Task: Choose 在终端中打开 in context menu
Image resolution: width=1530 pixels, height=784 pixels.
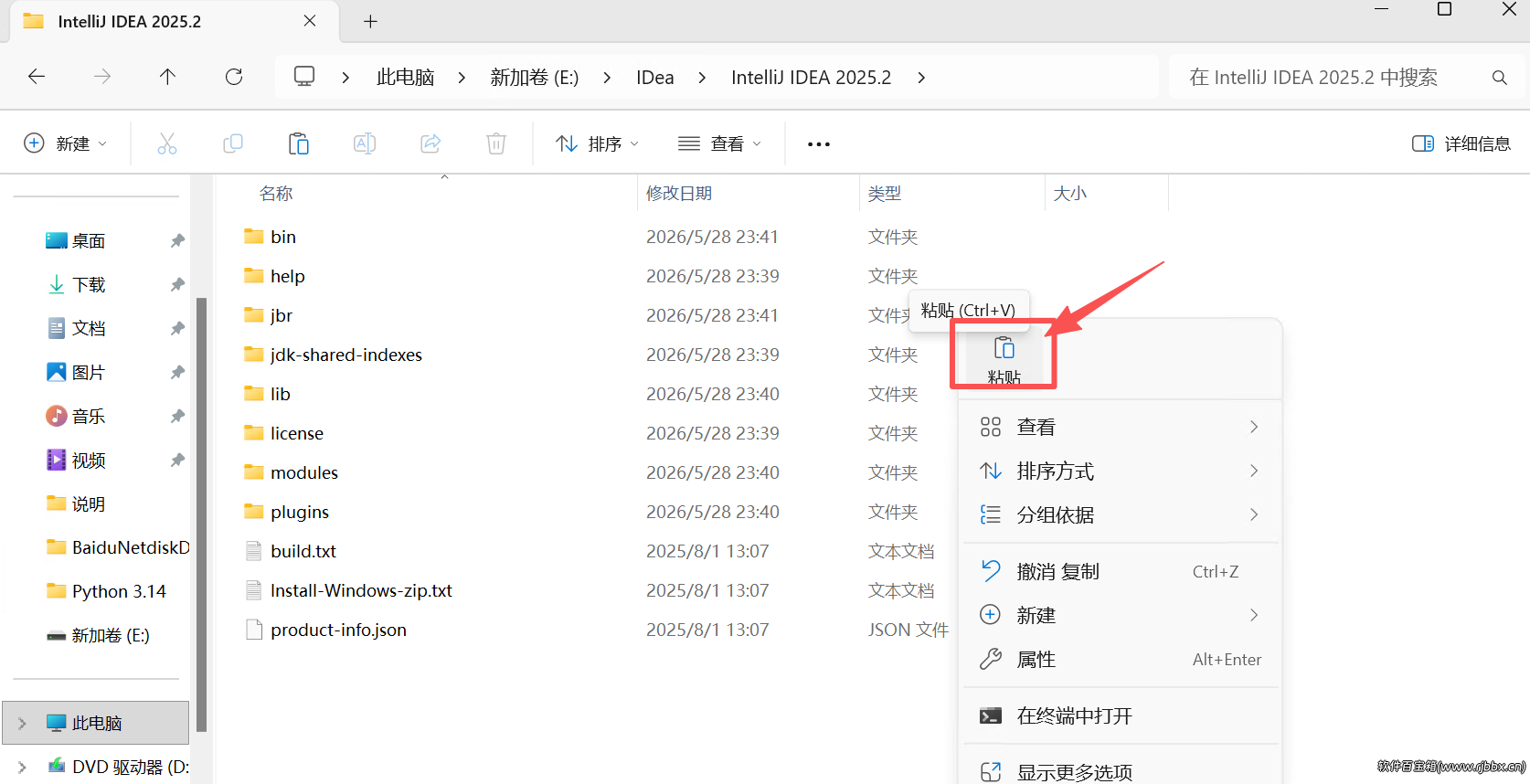Action: point(1121,715)
